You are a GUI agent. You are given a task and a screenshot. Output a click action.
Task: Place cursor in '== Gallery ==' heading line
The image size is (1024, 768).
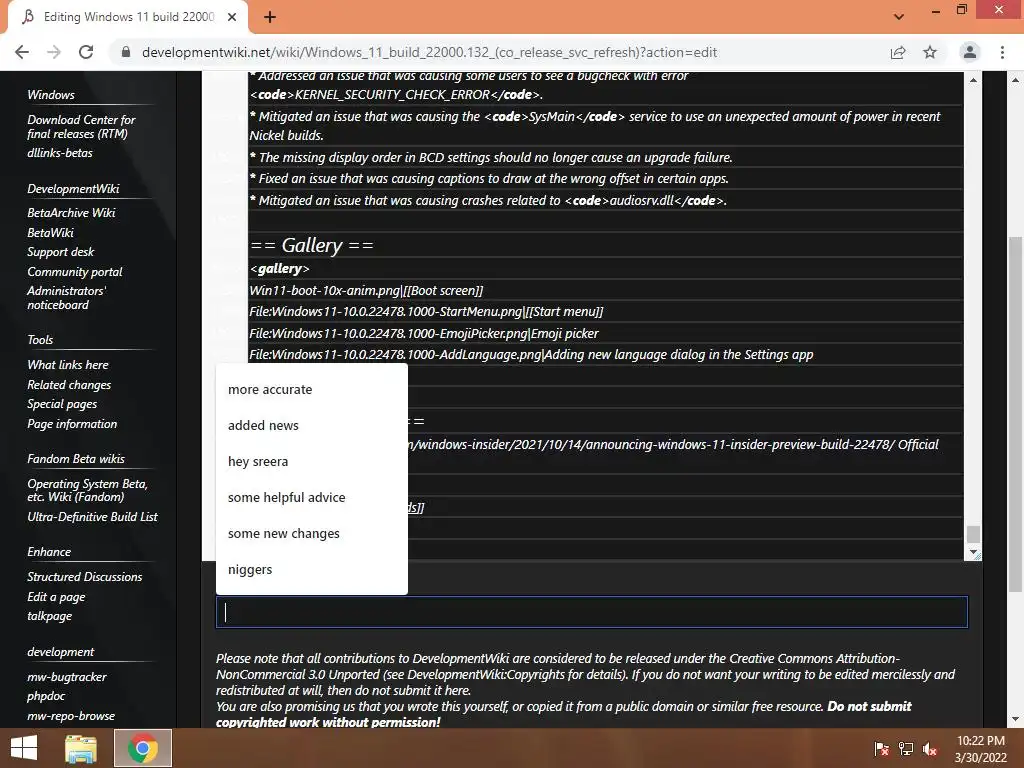click(312, 245)
